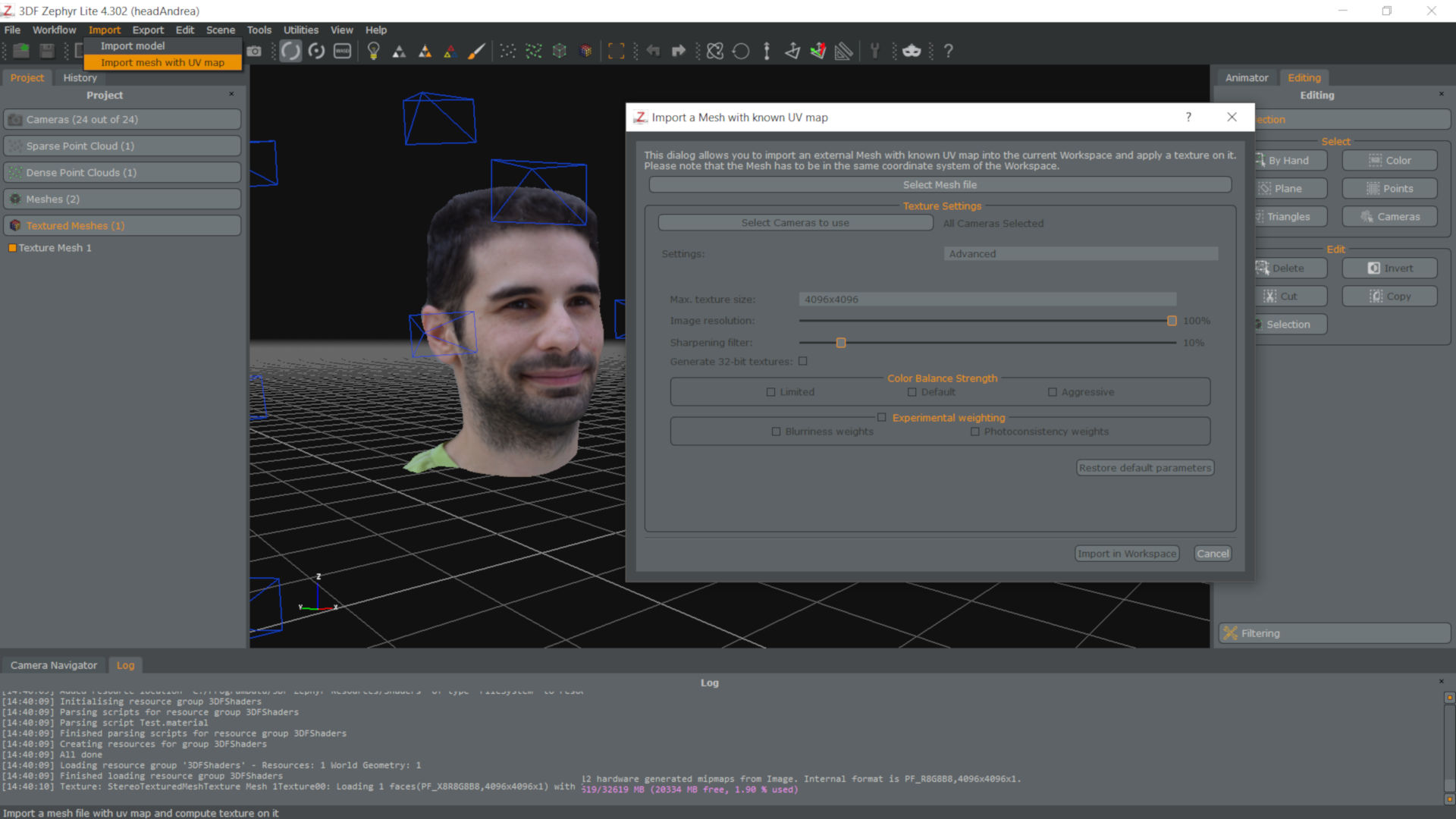Check the Aggressive color balance option
This screenshot has width=1456, height=819.
pos(1053,392)
